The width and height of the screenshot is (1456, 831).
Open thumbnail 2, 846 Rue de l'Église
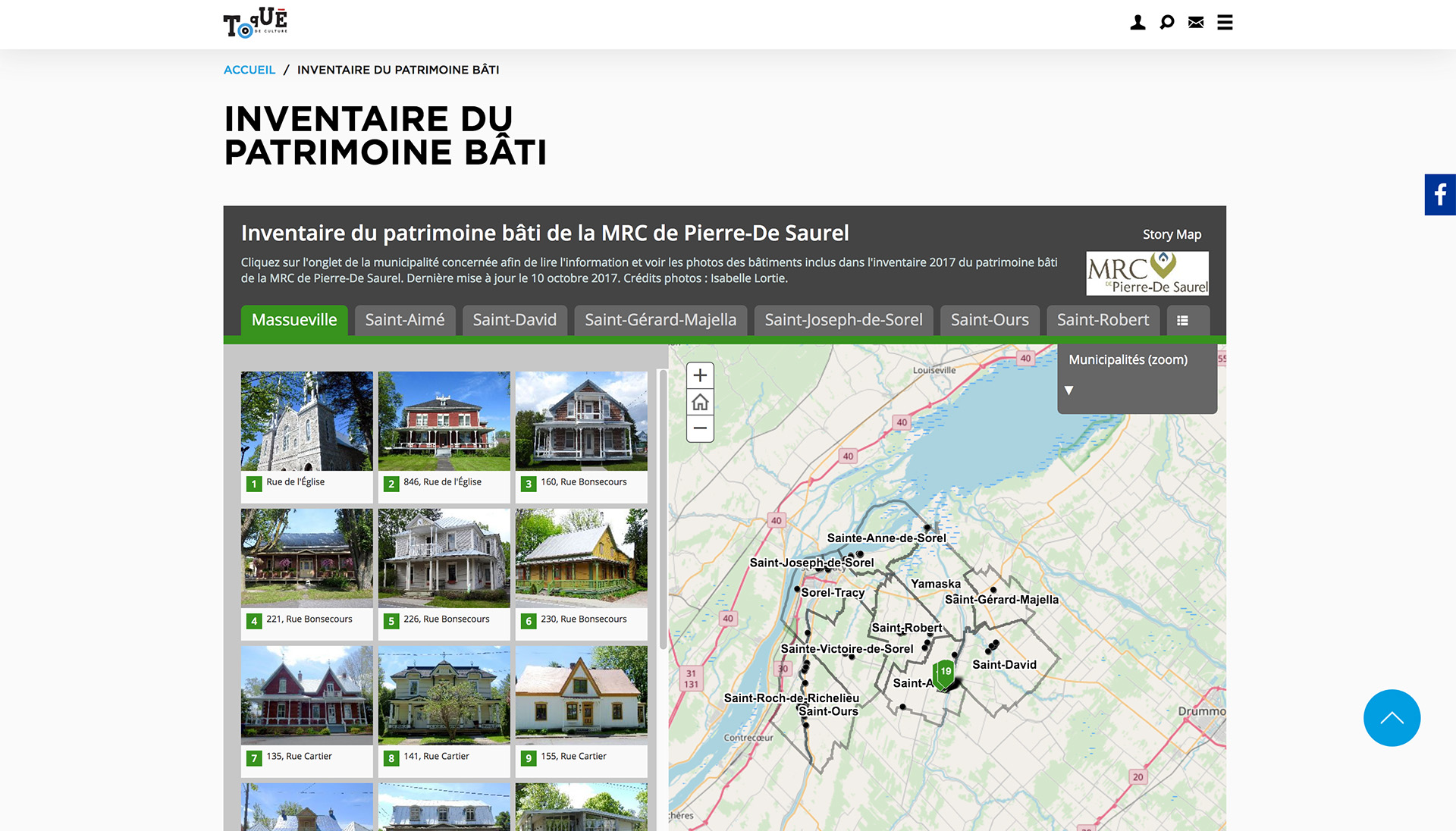[444, 422]
